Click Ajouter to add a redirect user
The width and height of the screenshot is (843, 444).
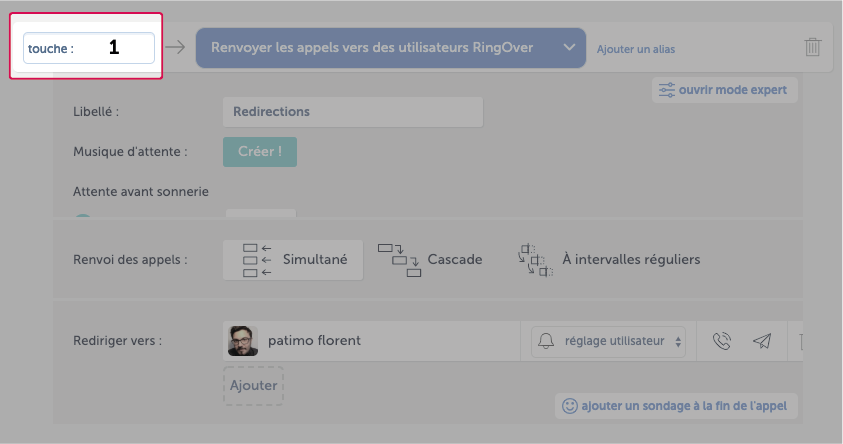[253, 385]
